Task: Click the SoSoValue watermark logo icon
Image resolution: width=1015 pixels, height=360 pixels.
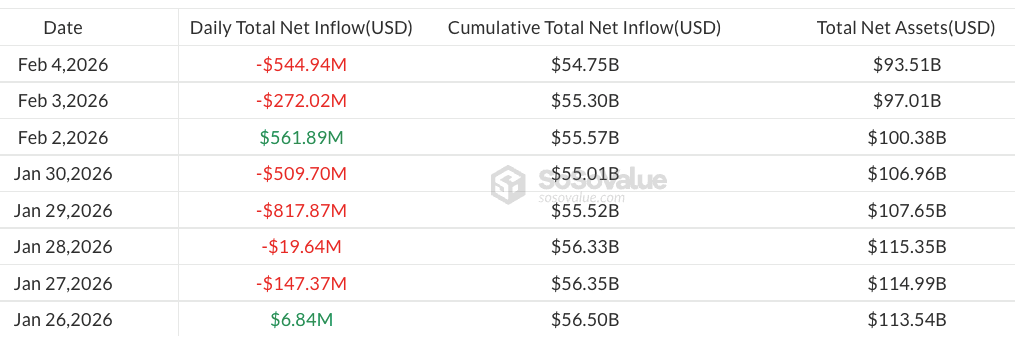Action: [508, 185]
